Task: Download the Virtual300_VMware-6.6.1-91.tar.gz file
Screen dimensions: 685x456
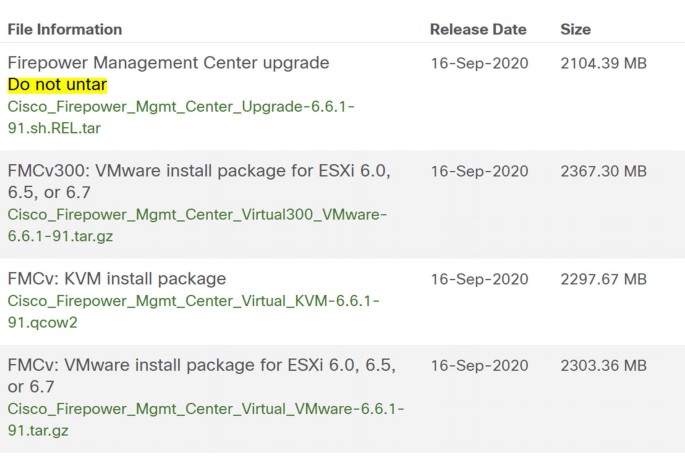Action: pos(197,225)
